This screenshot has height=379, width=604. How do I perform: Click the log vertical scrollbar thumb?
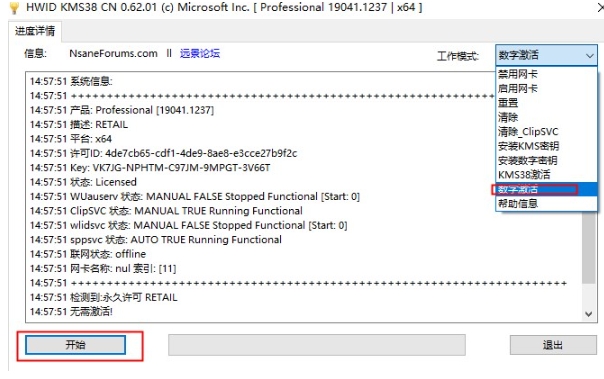point(588,247)
